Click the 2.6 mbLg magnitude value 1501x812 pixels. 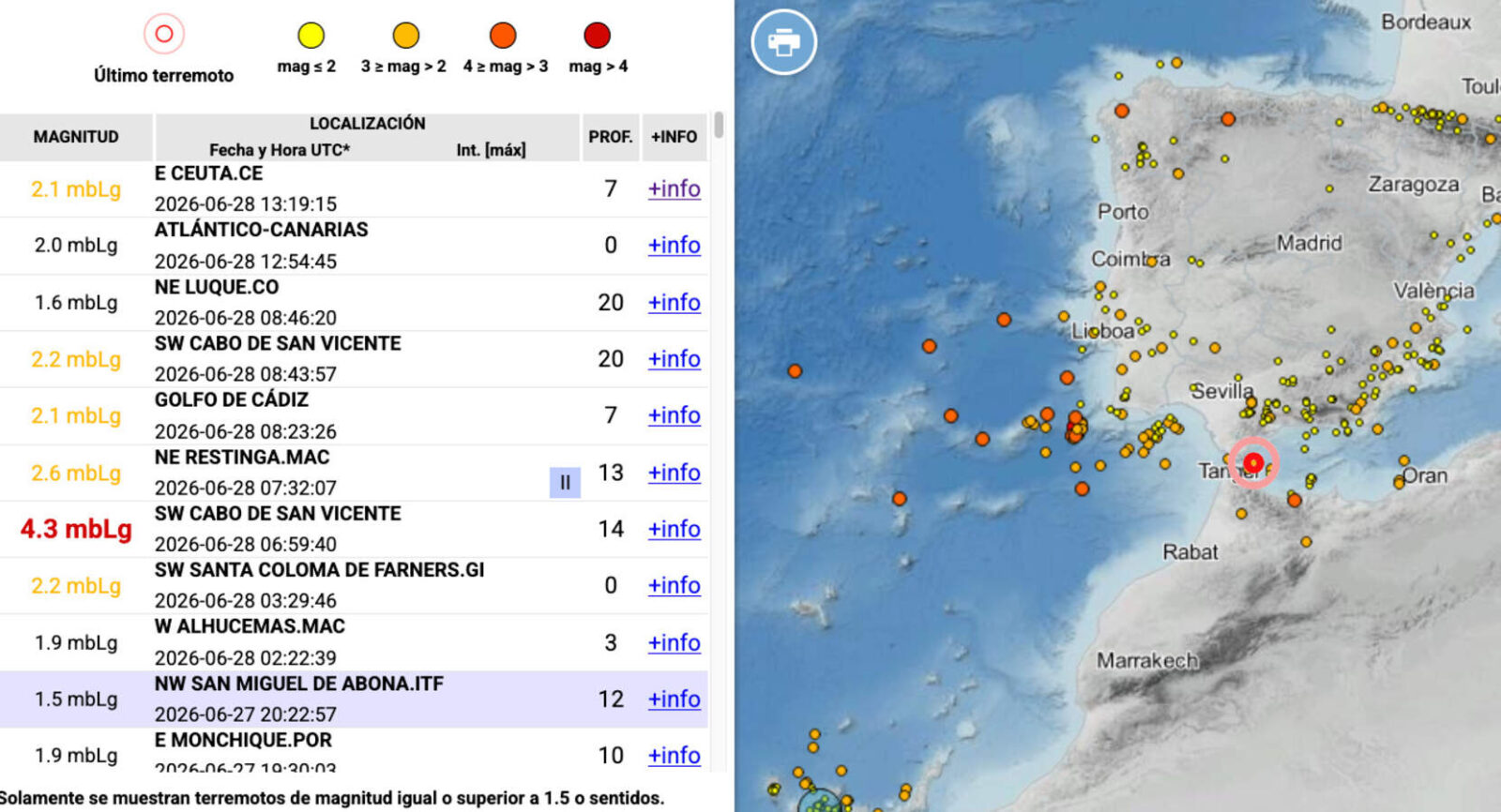point(76,473)
